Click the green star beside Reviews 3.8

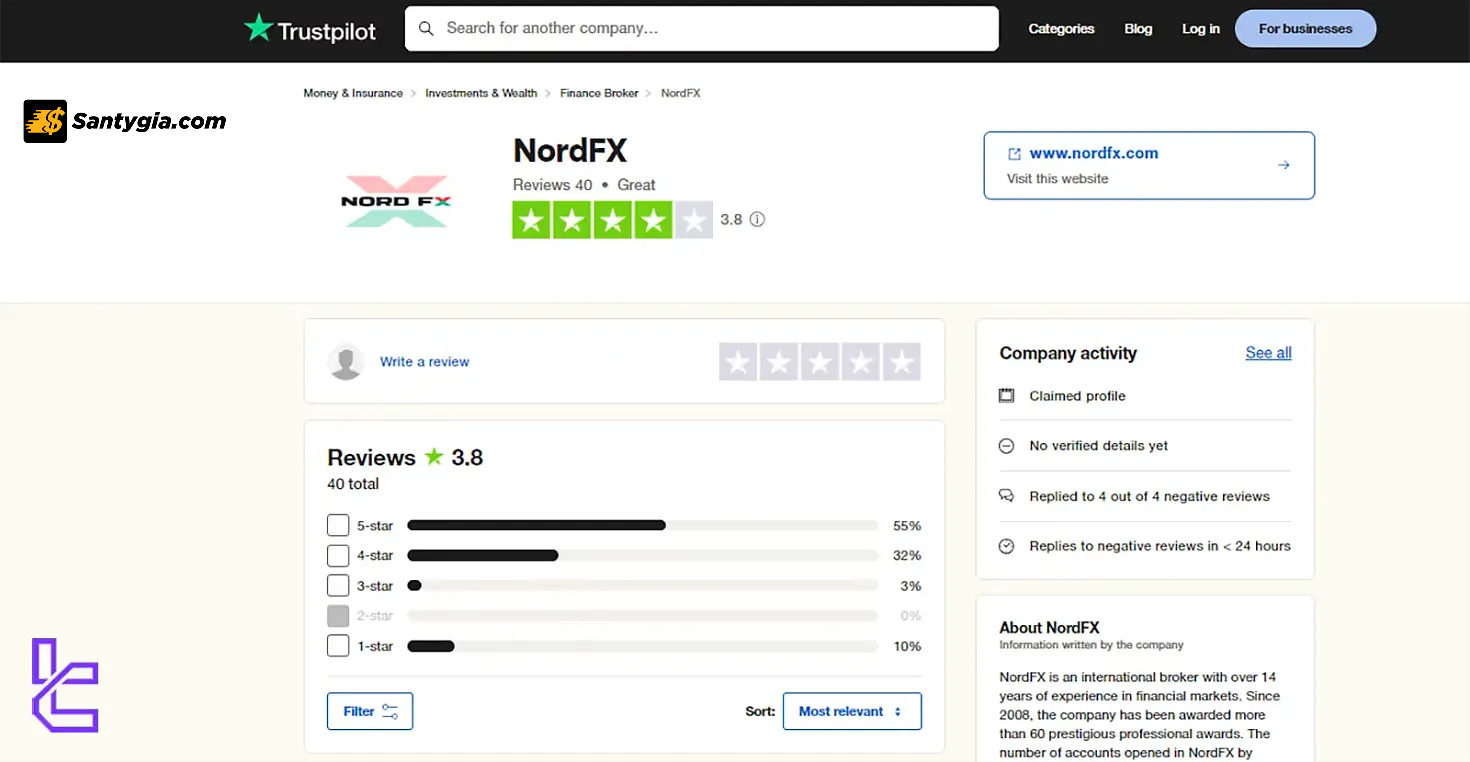[x=434, y=457]
